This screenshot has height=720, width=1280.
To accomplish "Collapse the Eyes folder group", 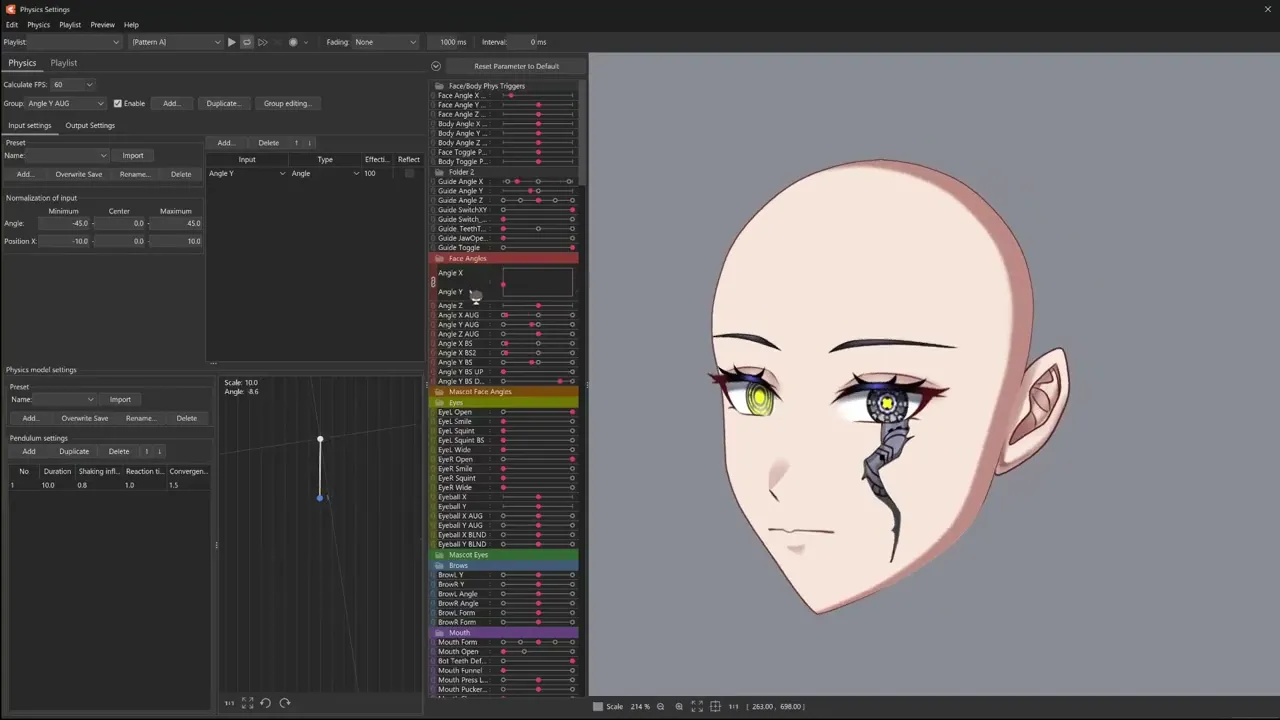I will point(440,402).
